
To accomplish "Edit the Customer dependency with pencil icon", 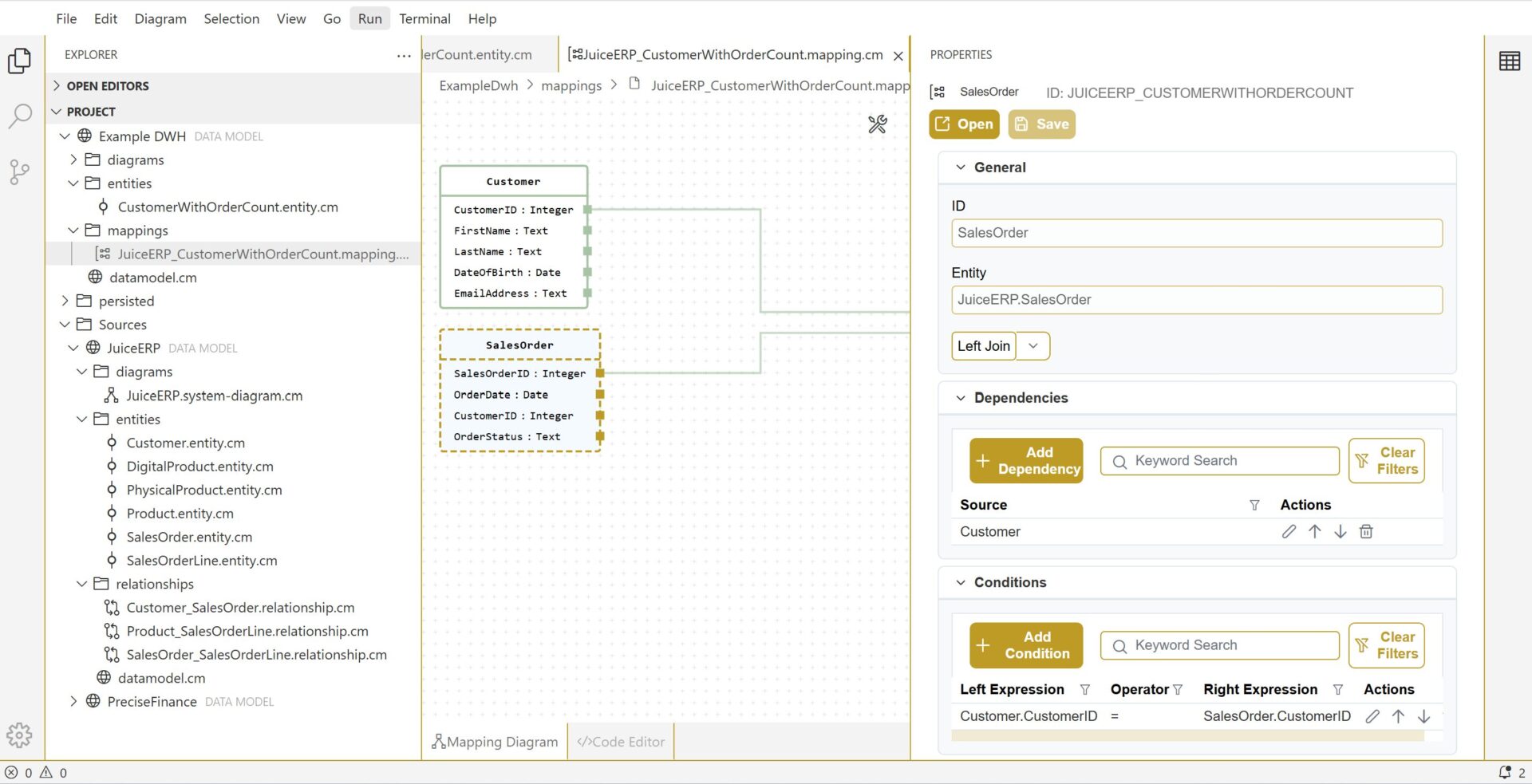I will click(1289, 532).
